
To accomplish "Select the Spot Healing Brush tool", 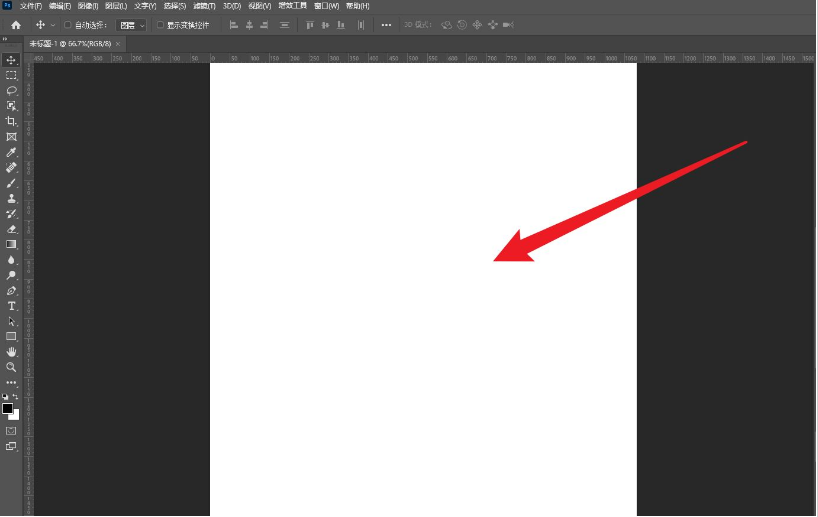I will (x=11, y=167).
